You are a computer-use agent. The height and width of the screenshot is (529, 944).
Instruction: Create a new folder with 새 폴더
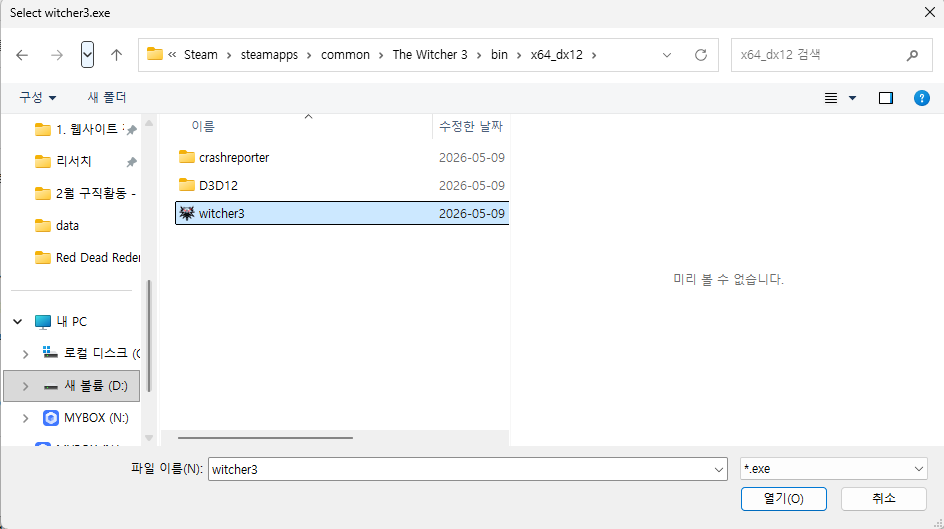pos(107,97)
